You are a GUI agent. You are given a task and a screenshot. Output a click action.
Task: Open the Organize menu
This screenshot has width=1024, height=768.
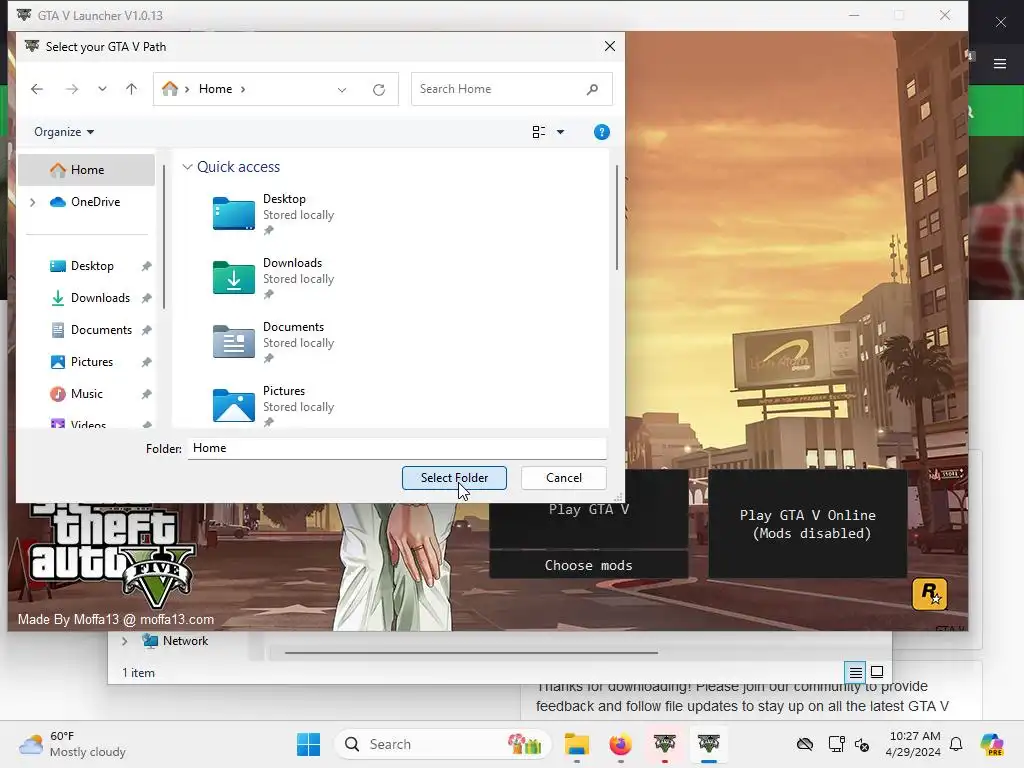[x=64, y=132]
